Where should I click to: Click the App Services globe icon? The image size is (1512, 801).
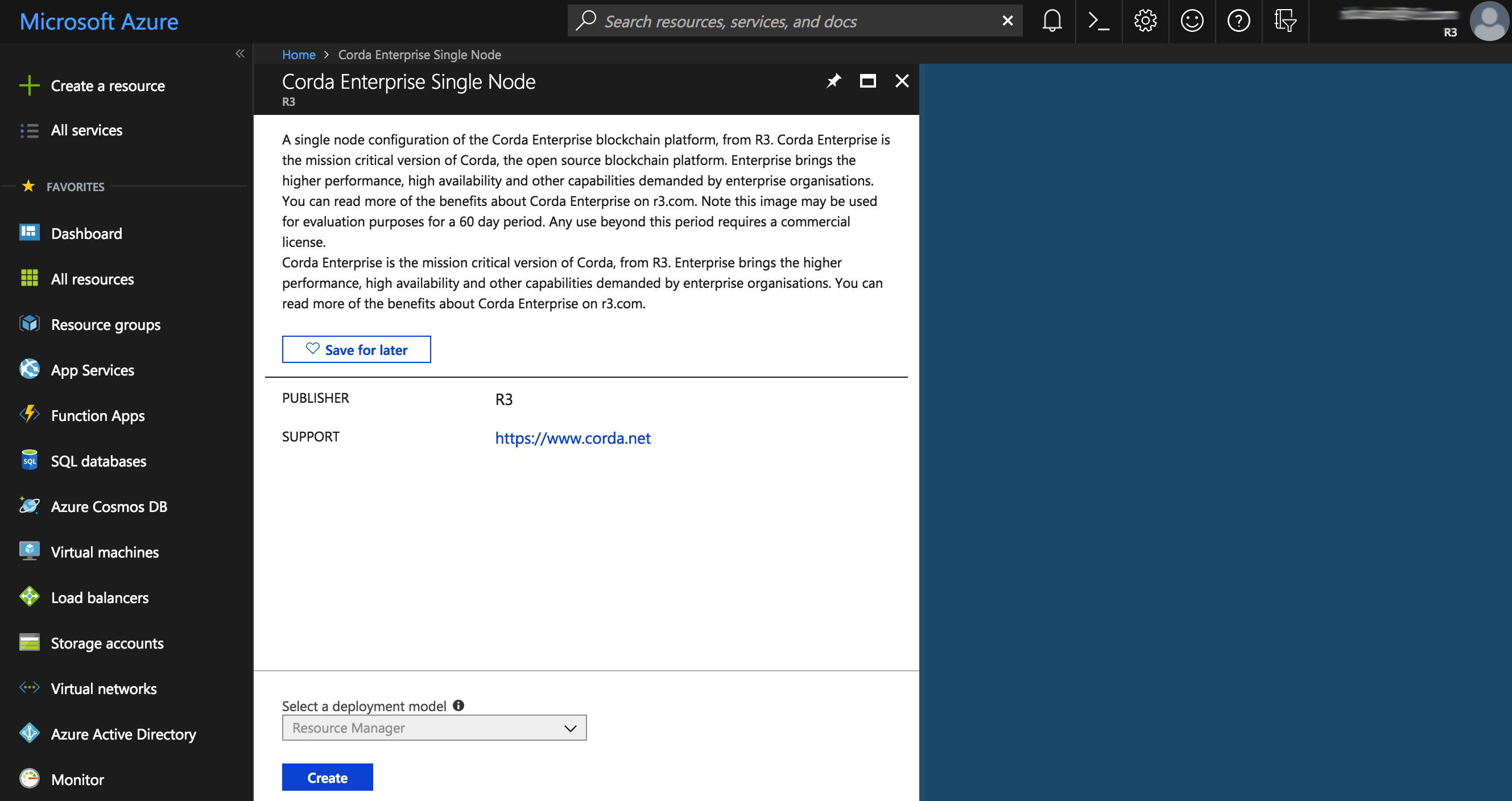click(30, 369)
